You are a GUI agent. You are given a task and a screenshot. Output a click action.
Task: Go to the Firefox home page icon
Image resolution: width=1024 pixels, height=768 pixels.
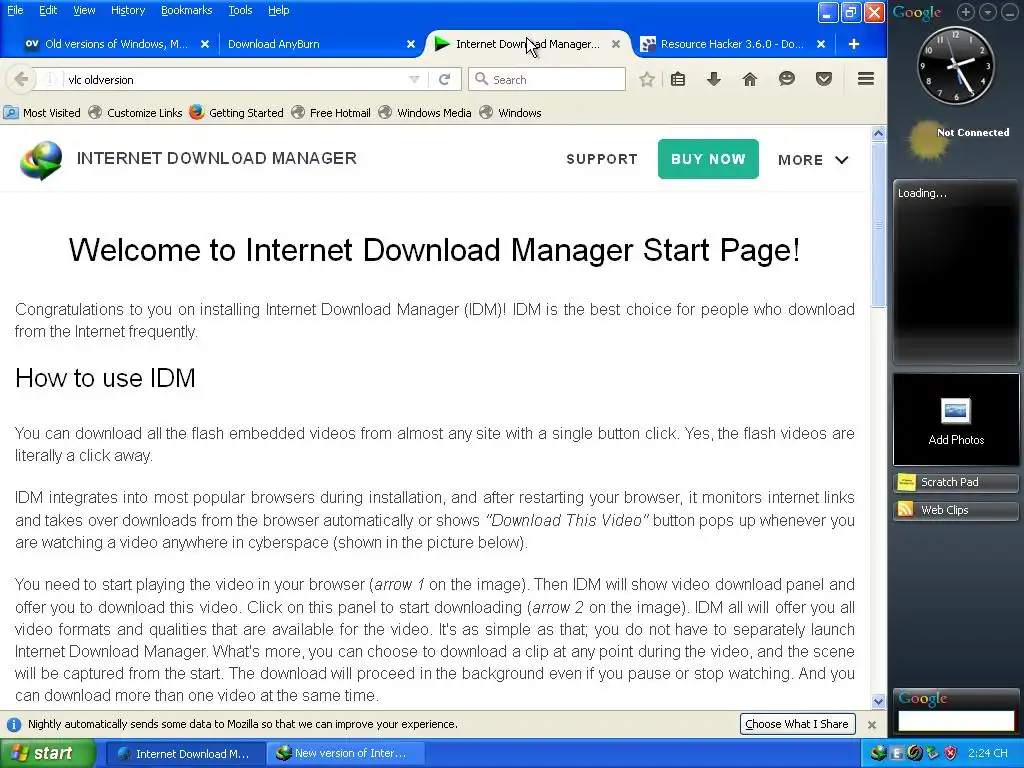pyautogui.click(x=750, y=80)
